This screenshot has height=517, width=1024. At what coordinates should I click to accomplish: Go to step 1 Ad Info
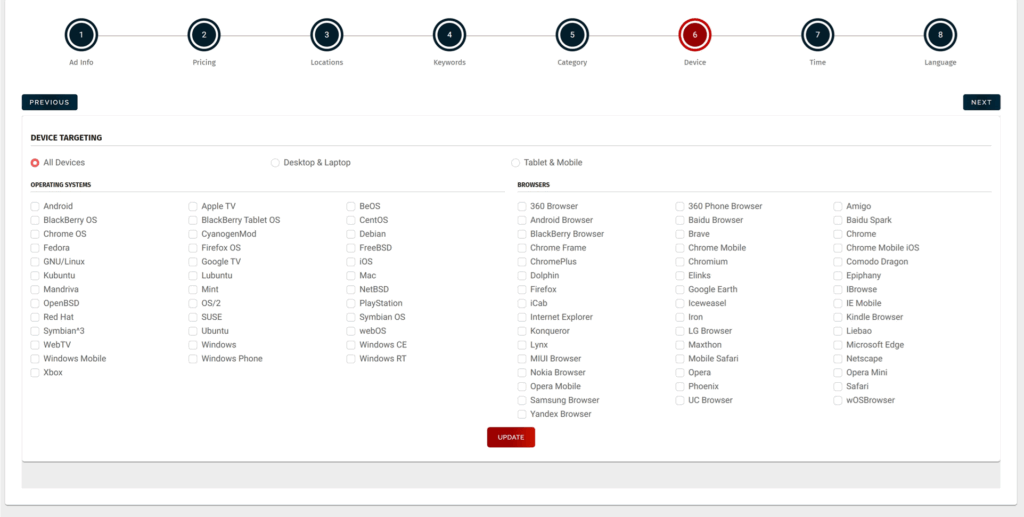(81, 35)
